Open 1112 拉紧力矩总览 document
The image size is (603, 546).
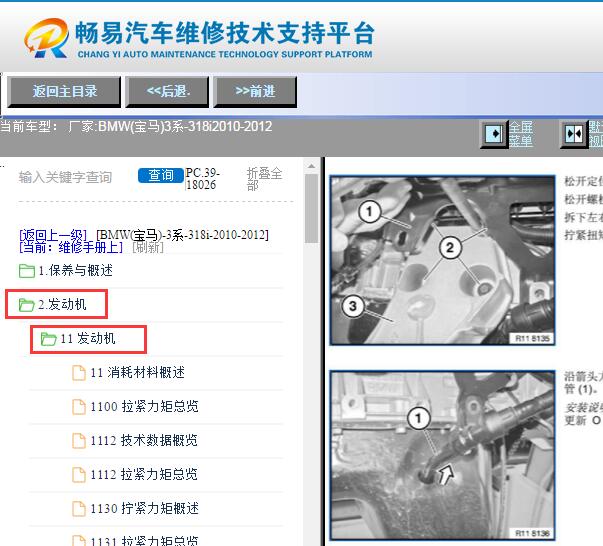[x=144, y=474]
